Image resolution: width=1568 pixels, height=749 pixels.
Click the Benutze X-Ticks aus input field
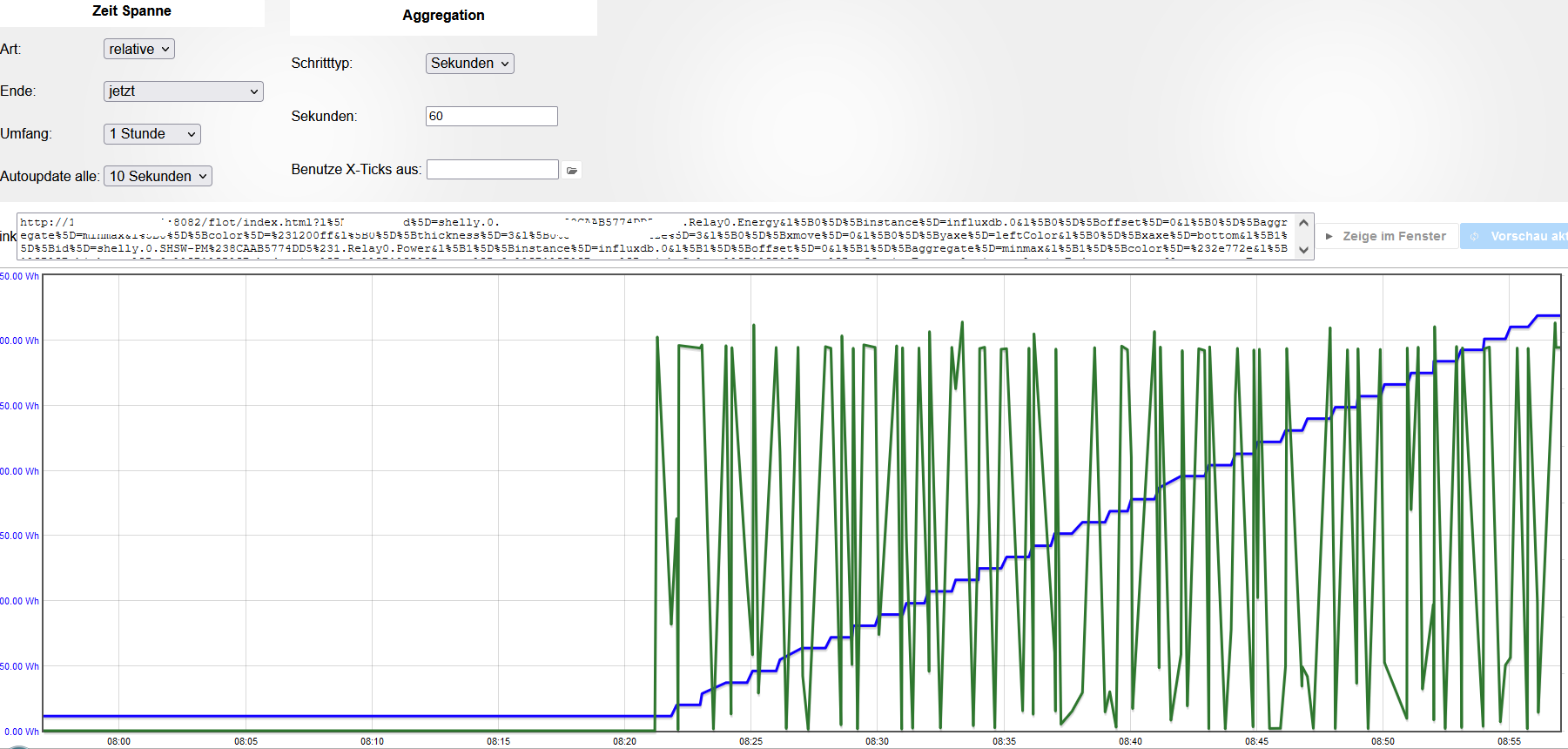[493, 169]
